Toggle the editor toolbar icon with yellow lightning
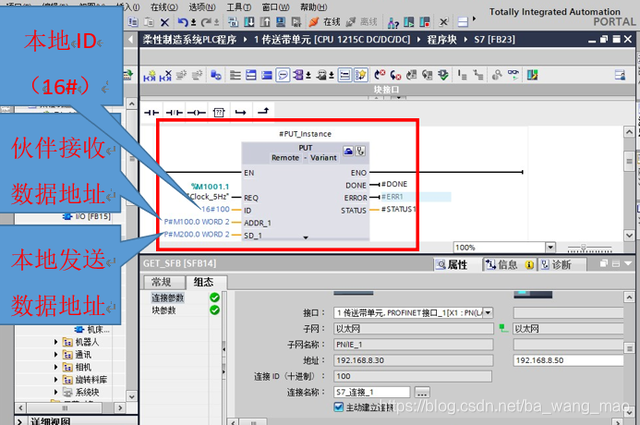The height and width of the screenshot is (425, 640). [x=361, y=75]
